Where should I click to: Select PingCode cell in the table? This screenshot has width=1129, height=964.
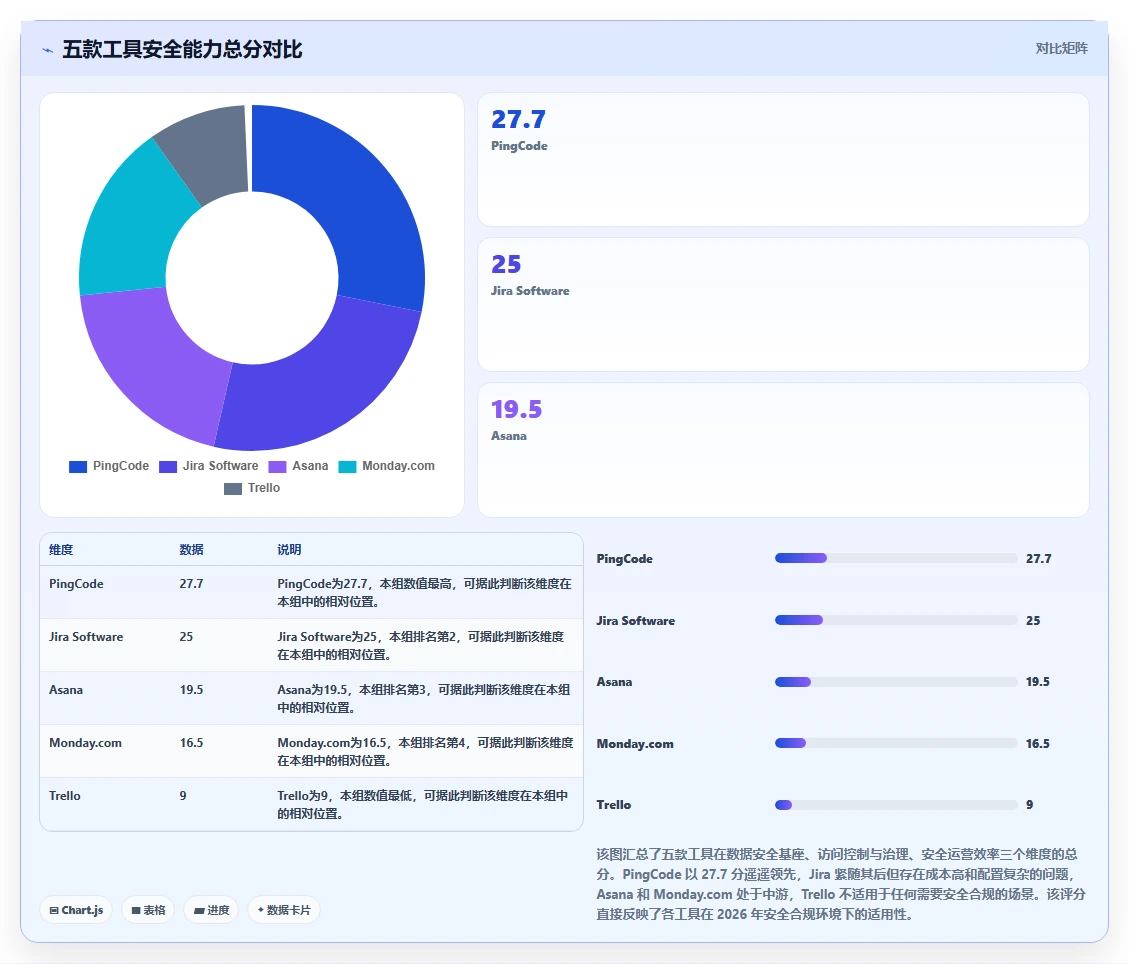click(x=76, y=584)
